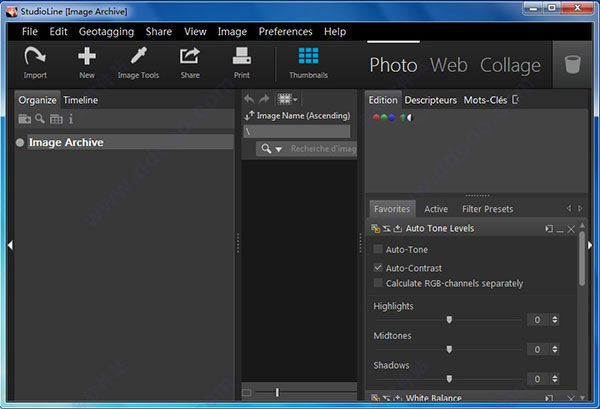Open the Share menu in menu bar

tap(158, 31)
